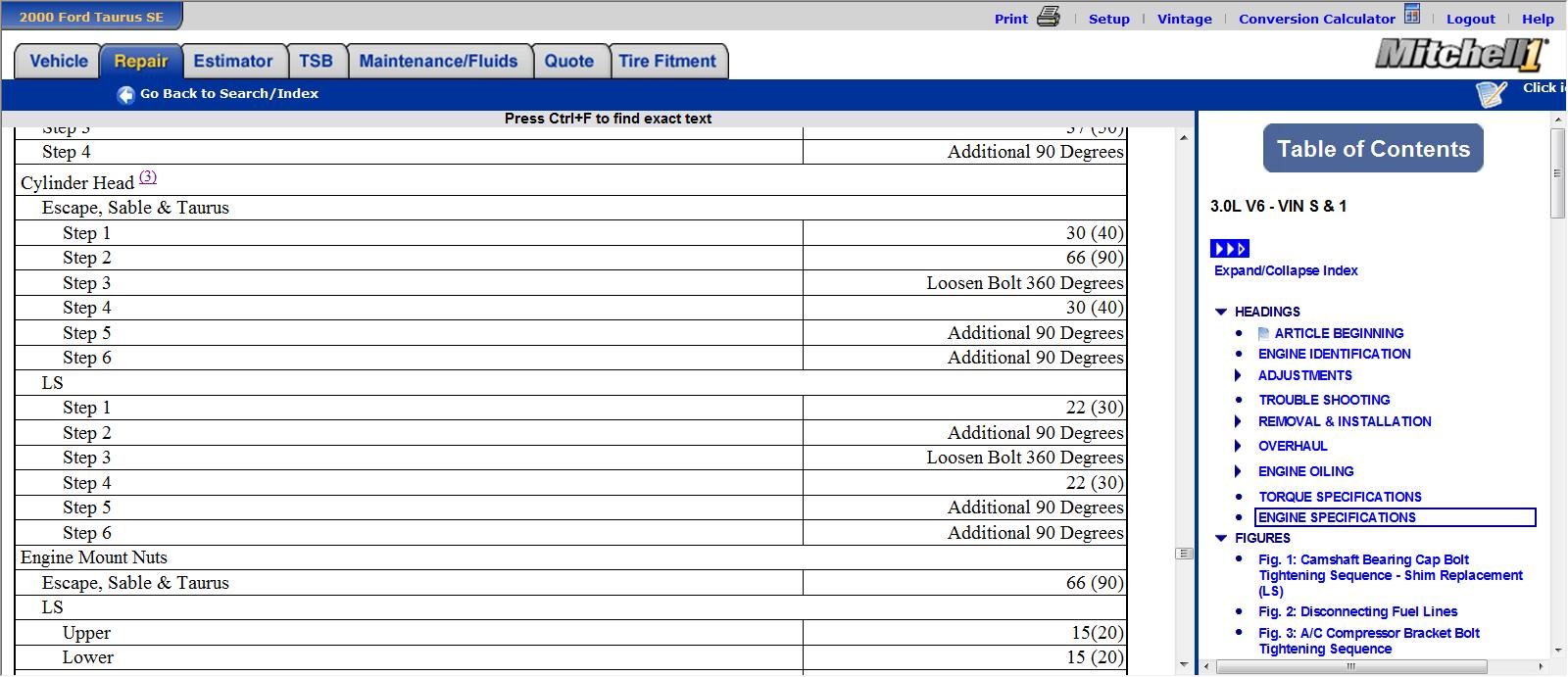Image resolution: width=1568 pixels, height=677 pixels.
Task: Click the Mitchell1 logo
Action: coord(1461,55)
